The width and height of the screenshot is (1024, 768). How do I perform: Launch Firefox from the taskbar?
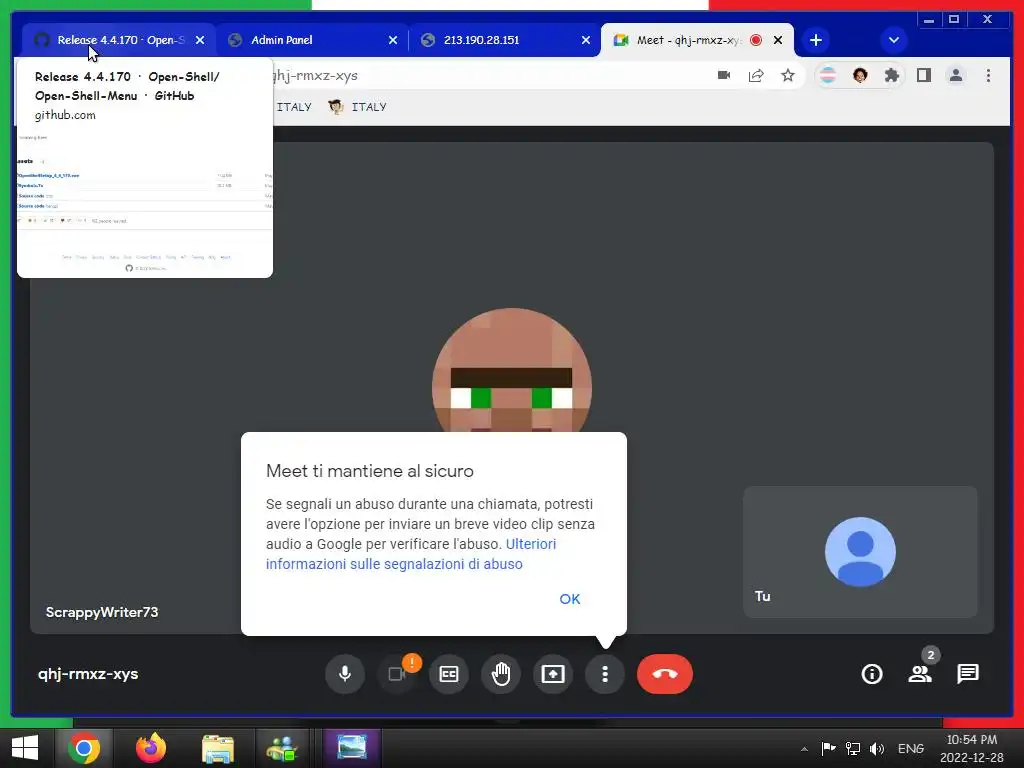pyautogui.click(x=151, y=748)
